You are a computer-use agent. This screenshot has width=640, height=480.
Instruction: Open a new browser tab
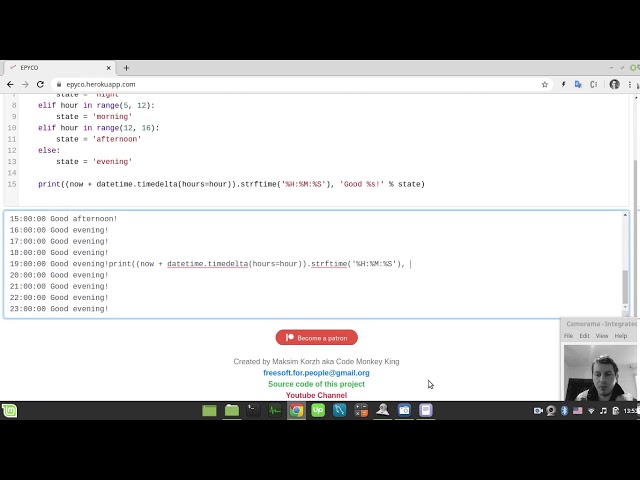[126, 68]
